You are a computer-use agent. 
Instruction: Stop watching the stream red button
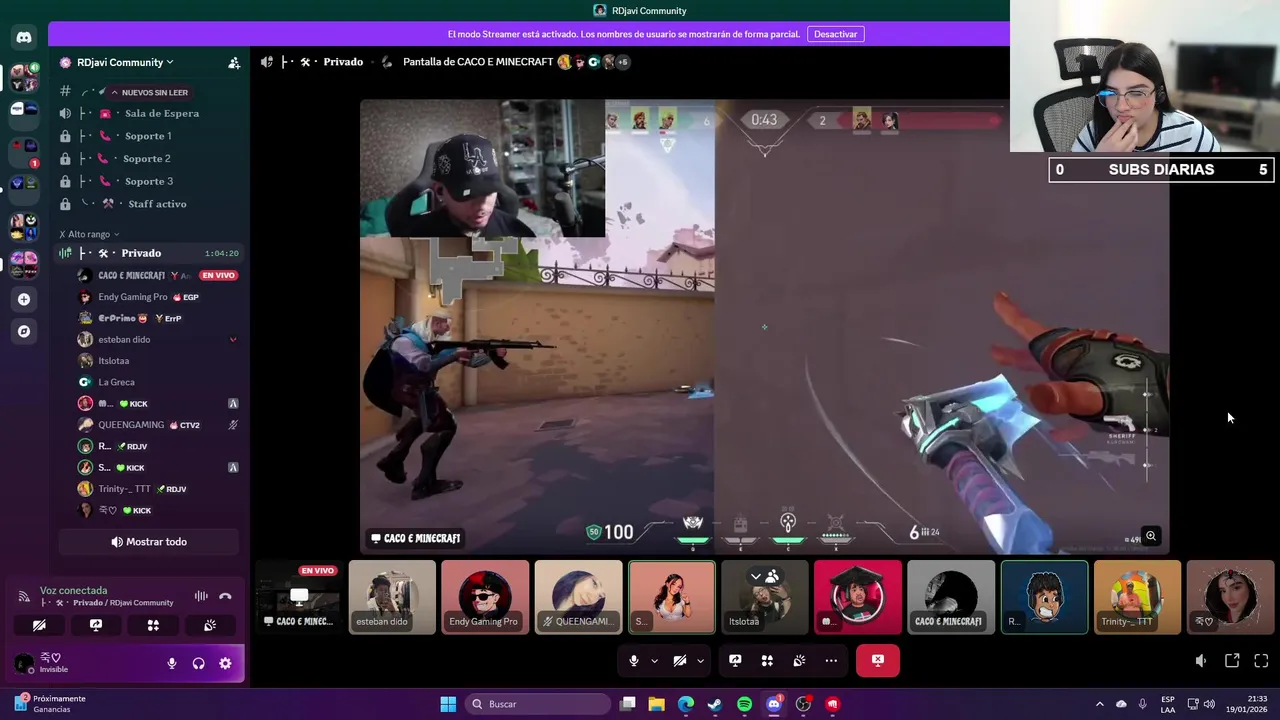878,661
